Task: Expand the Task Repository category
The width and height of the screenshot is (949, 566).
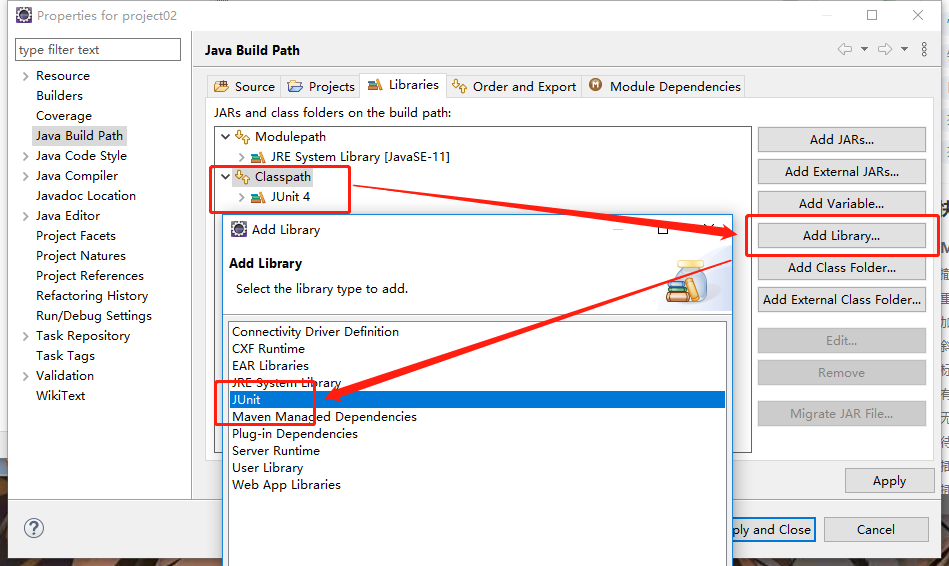Action: pos(25,336)
